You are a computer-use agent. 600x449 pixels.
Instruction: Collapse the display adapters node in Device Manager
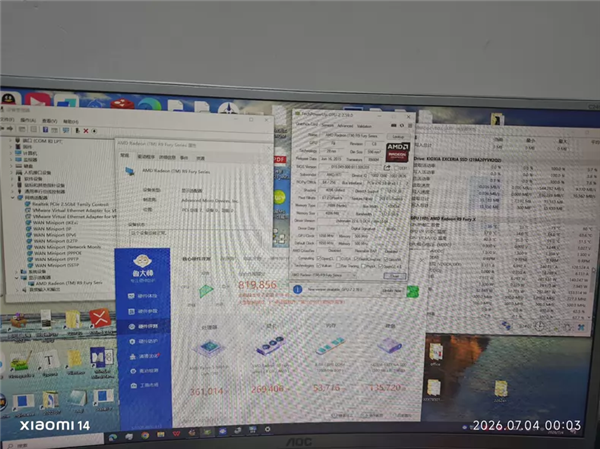tap(17, 278)
